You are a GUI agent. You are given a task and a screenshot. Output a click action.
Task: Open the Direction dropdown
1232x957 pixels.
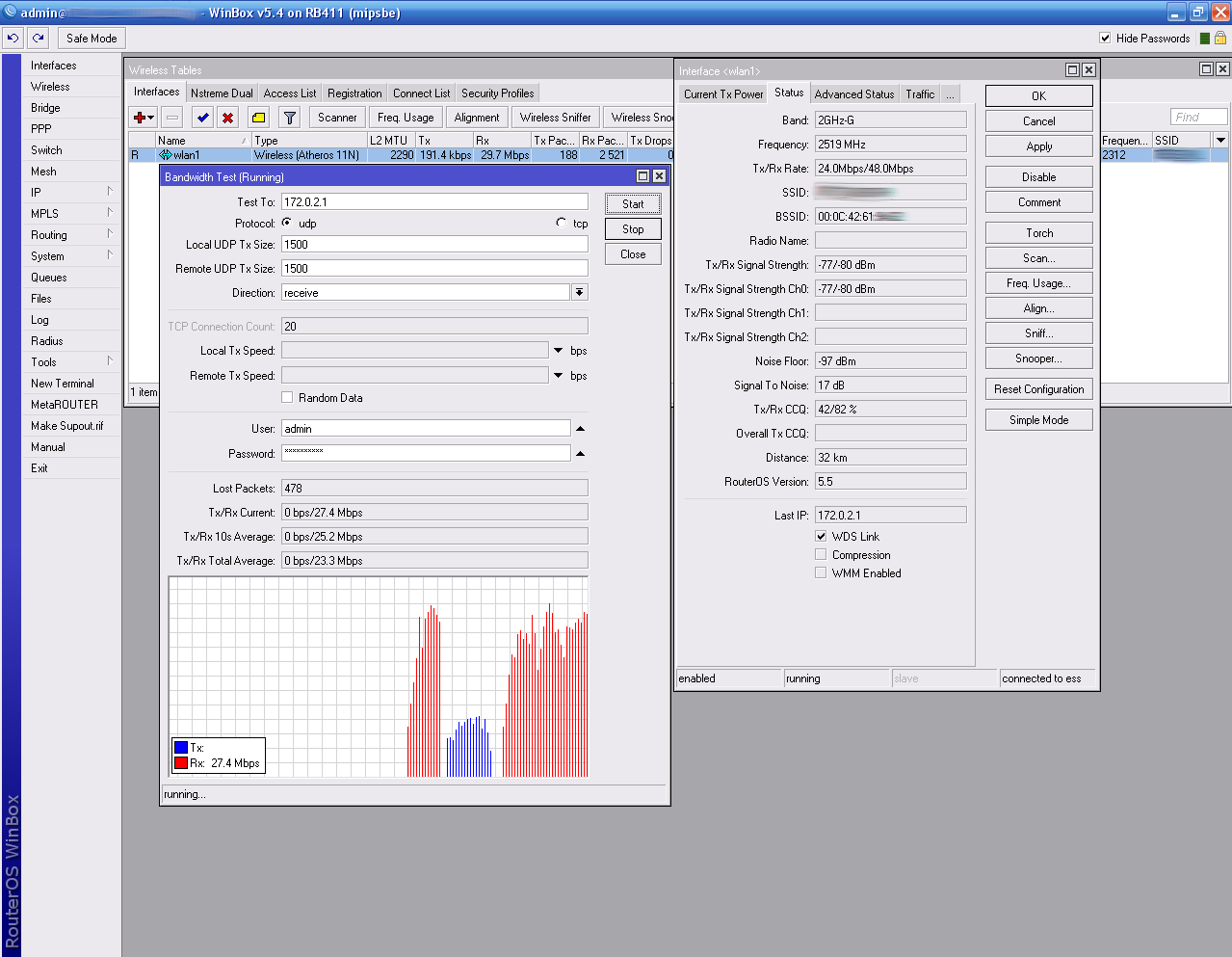coord(579,293)
